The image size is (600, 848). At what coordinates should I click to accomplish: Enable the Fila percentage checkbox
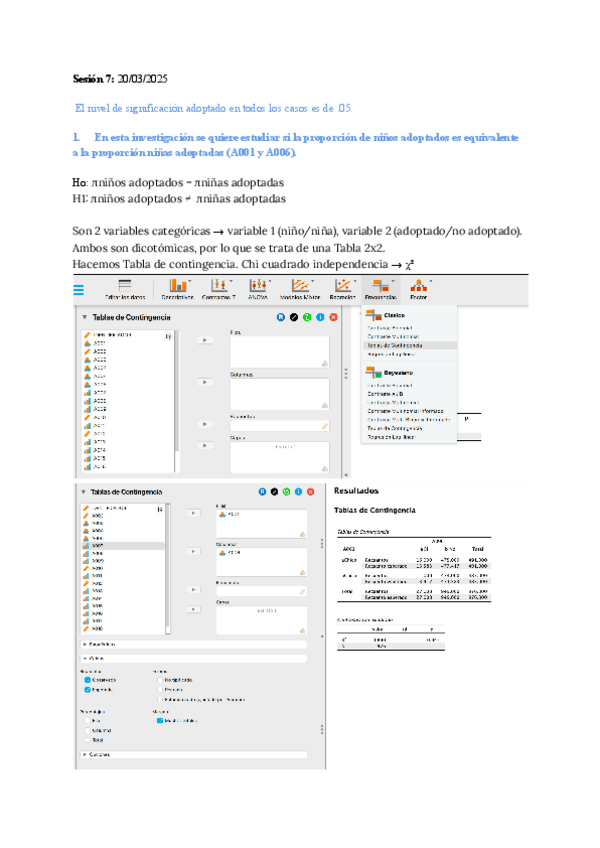pos(88,720)
